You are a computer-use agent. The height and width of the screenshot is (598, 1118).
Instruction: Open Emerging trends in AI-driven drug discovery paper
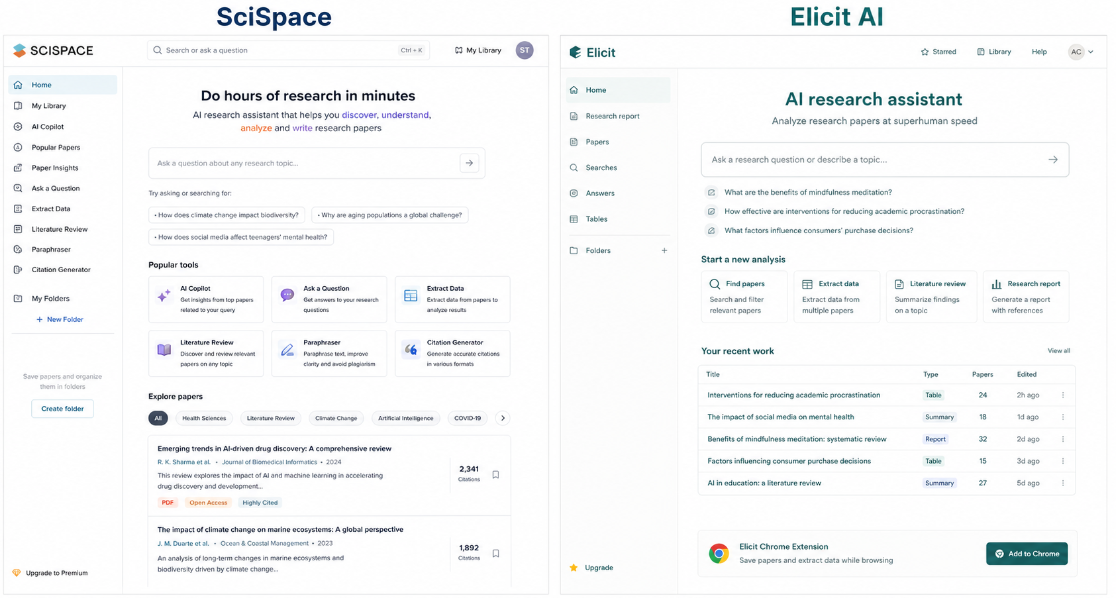(275, 449)
